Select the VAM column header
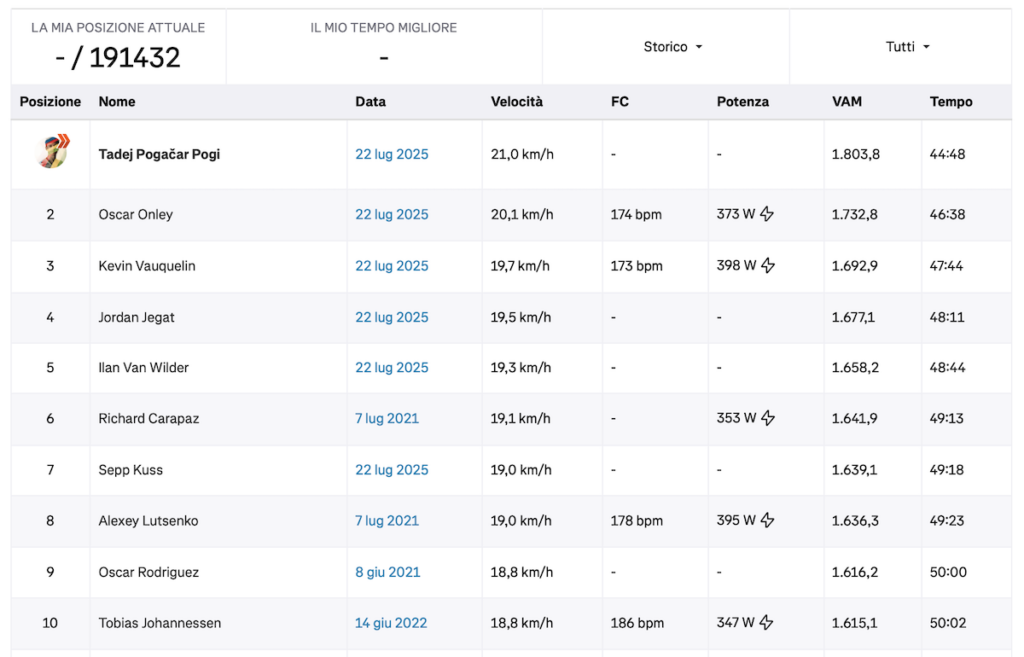This screenshot has width=1024, height=657. tap(846, 102)
